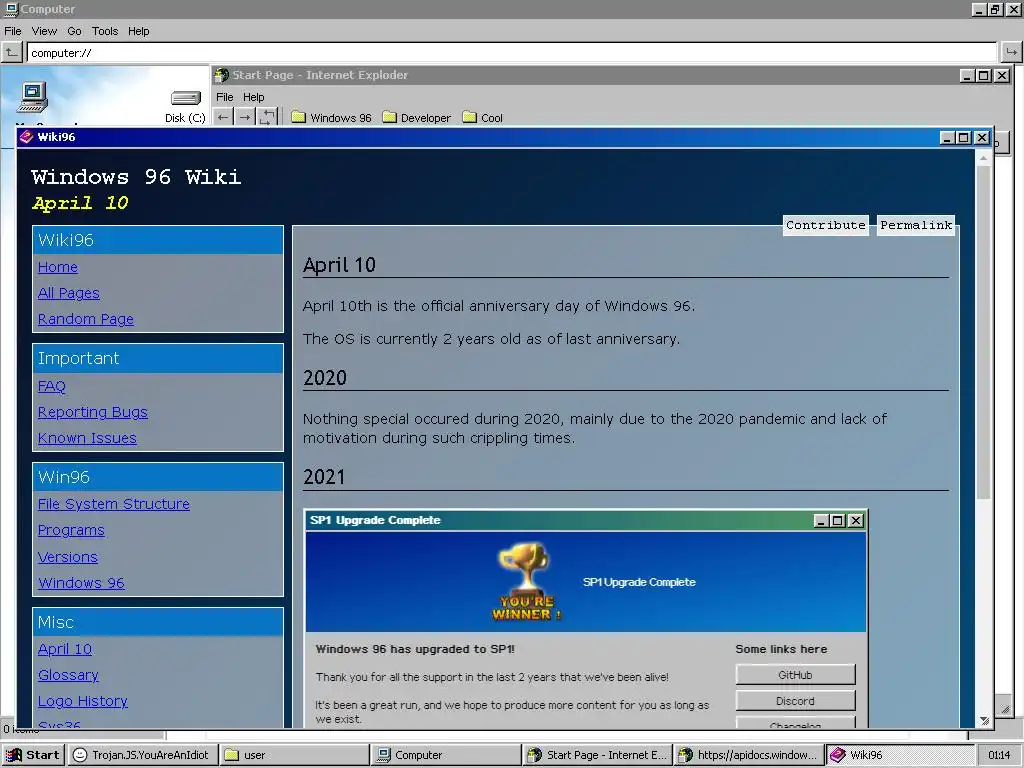Click Internet Exploder refresh icon
The image size is (1024, 768).
click(x=267, y=118)
